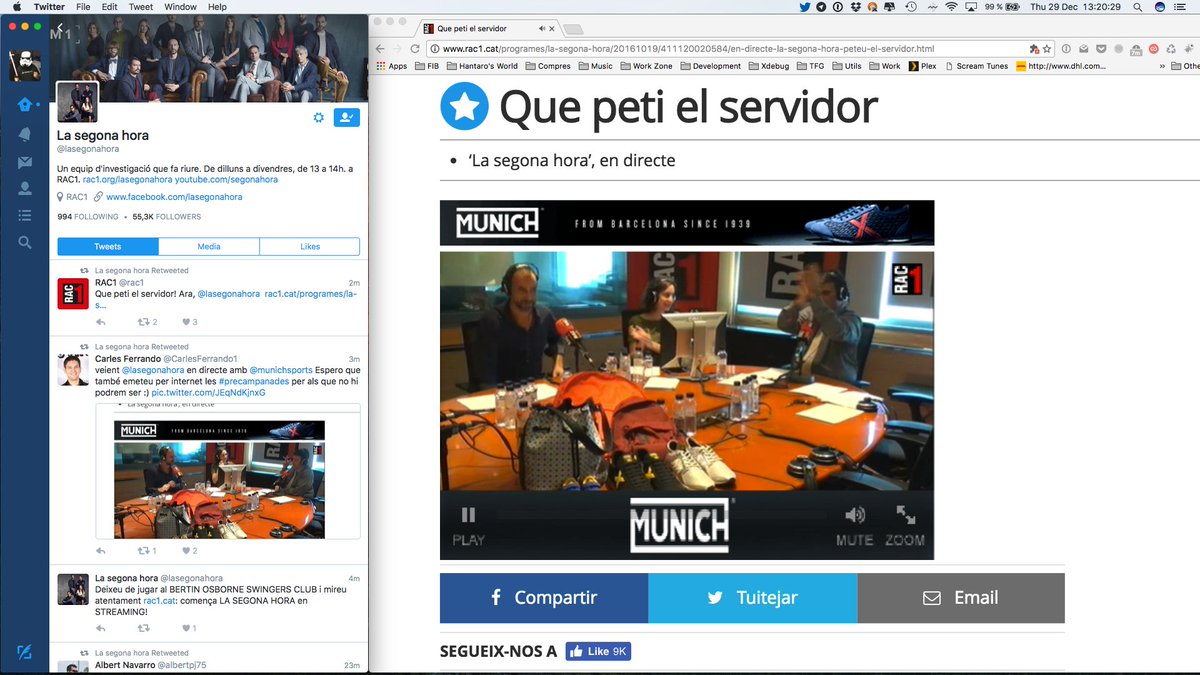The image size is (1200, 675).
Task: Like Carles Ferrando's tweet
Action: click(x=186, y=551)
